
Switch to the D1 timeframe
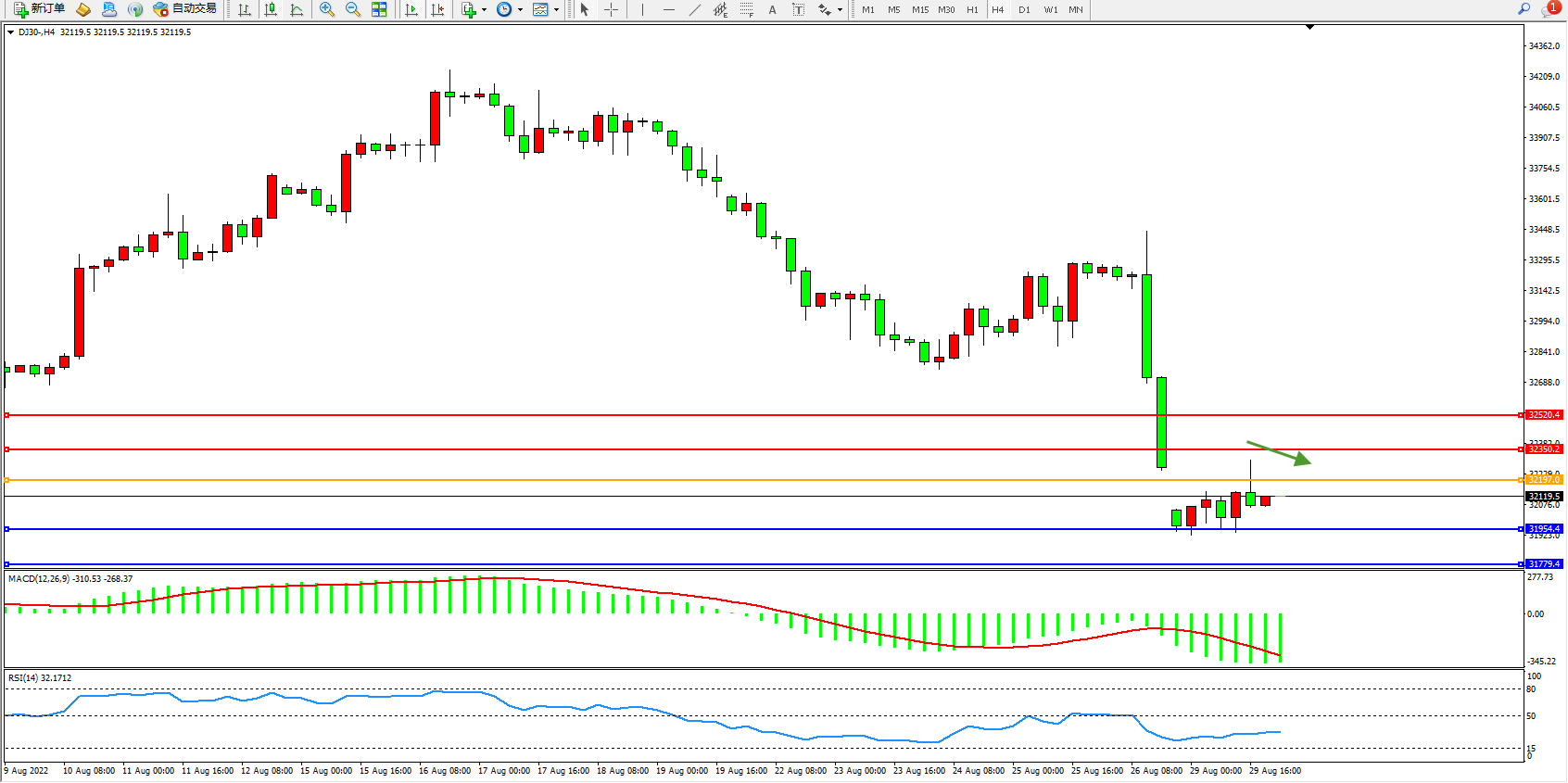(x=1024, y=10)
